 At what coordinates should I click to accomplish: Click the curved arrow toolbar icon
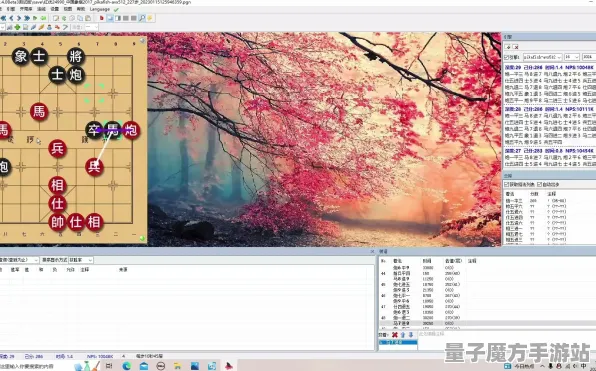[x=65, y=27]
